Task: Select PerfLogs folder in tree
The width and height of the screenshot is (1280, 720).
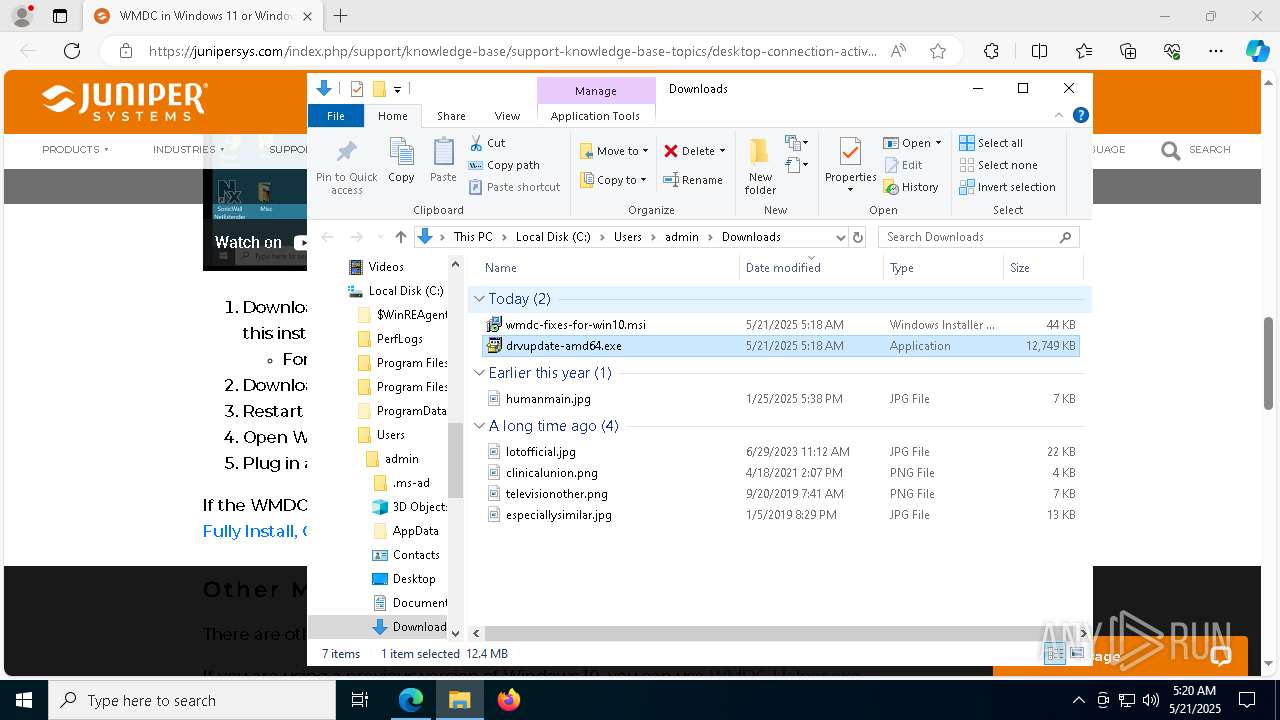Action: coord(398,339)
